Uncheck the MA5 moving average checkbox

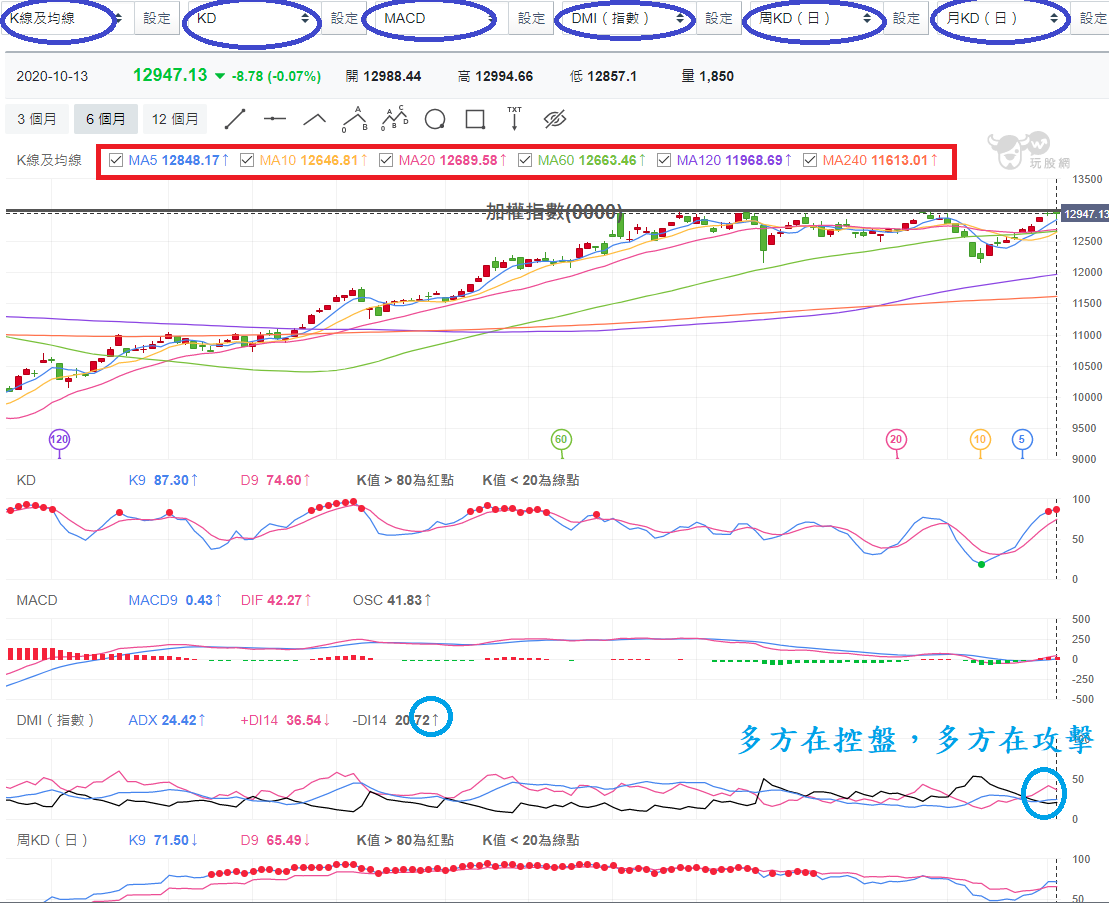(x=116, y=161)
